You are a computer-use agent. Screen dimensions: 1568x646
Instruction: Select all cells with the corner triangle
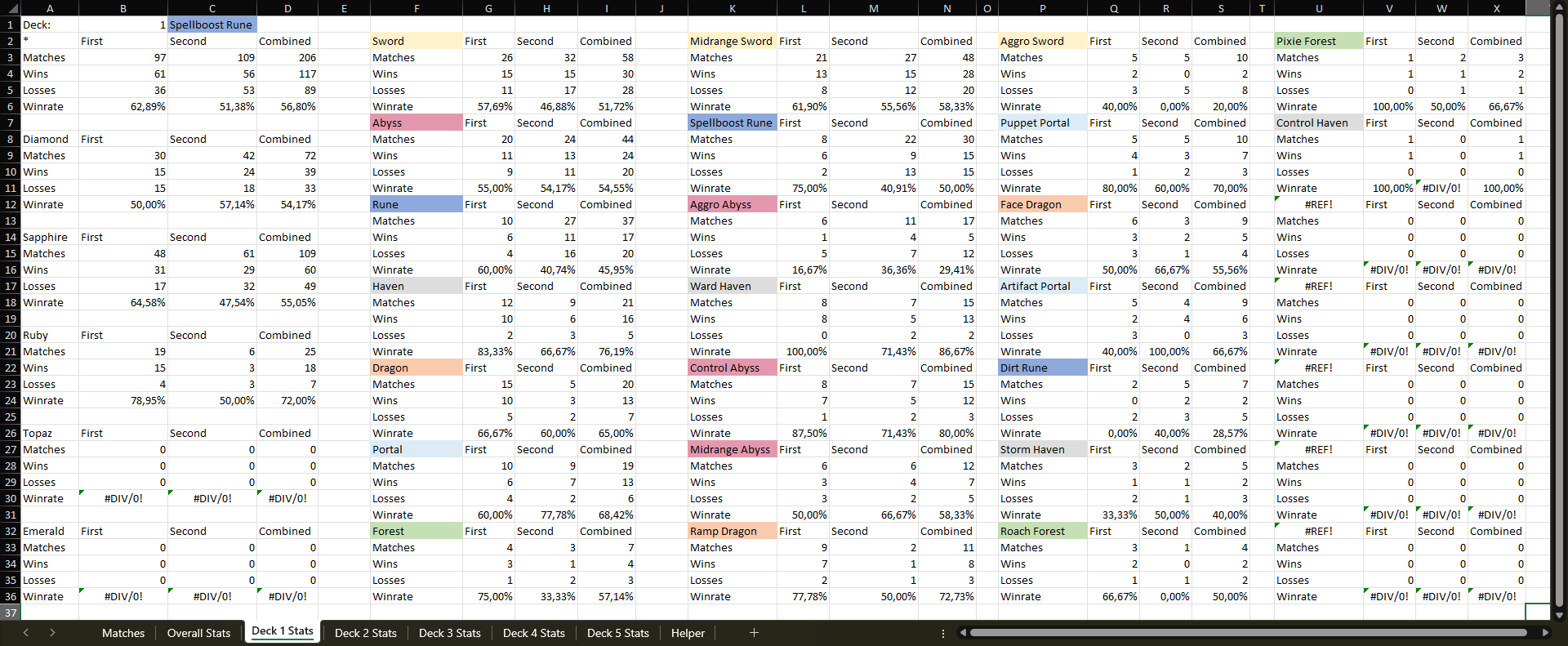[10, 8]
